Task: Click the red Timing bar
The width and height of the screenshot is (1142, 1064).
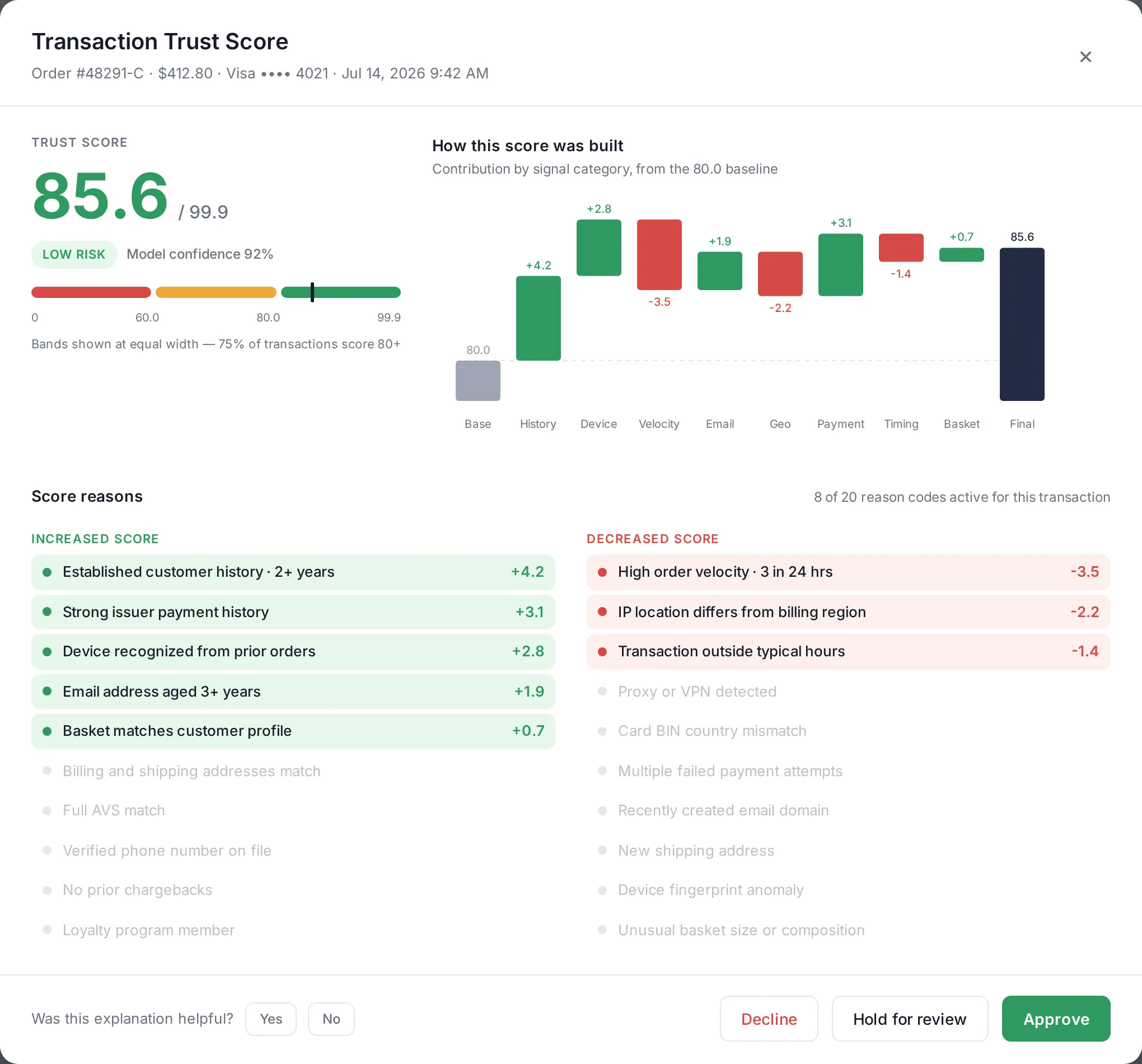Action: [x=901, y=248]
